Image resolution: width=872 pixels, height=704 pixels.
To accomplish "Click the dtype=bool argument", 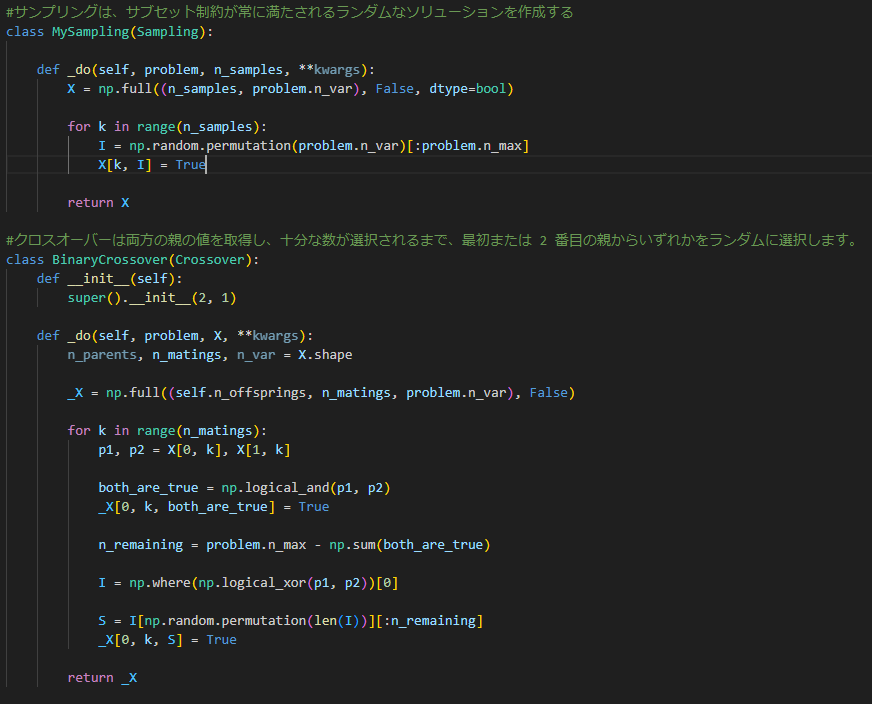I will (x=468, y=88).
